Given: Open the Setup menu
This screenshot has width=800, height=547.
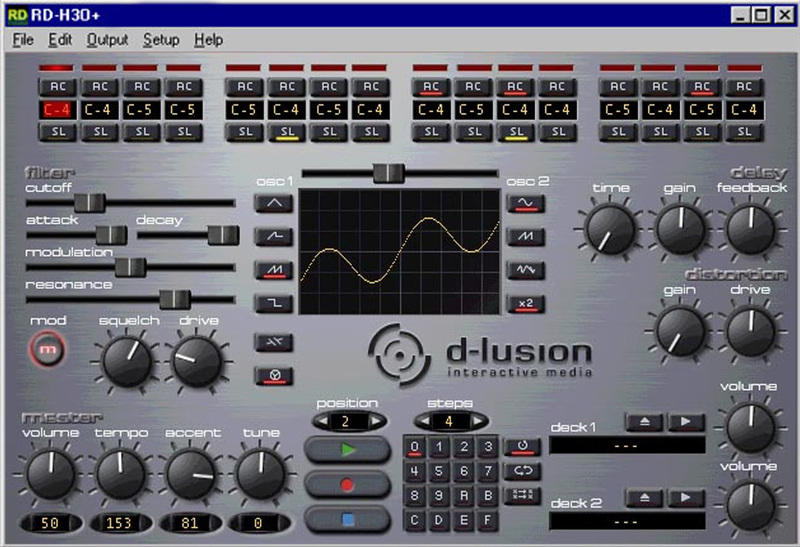Looking at the screenshot, I should click(161, 40).
